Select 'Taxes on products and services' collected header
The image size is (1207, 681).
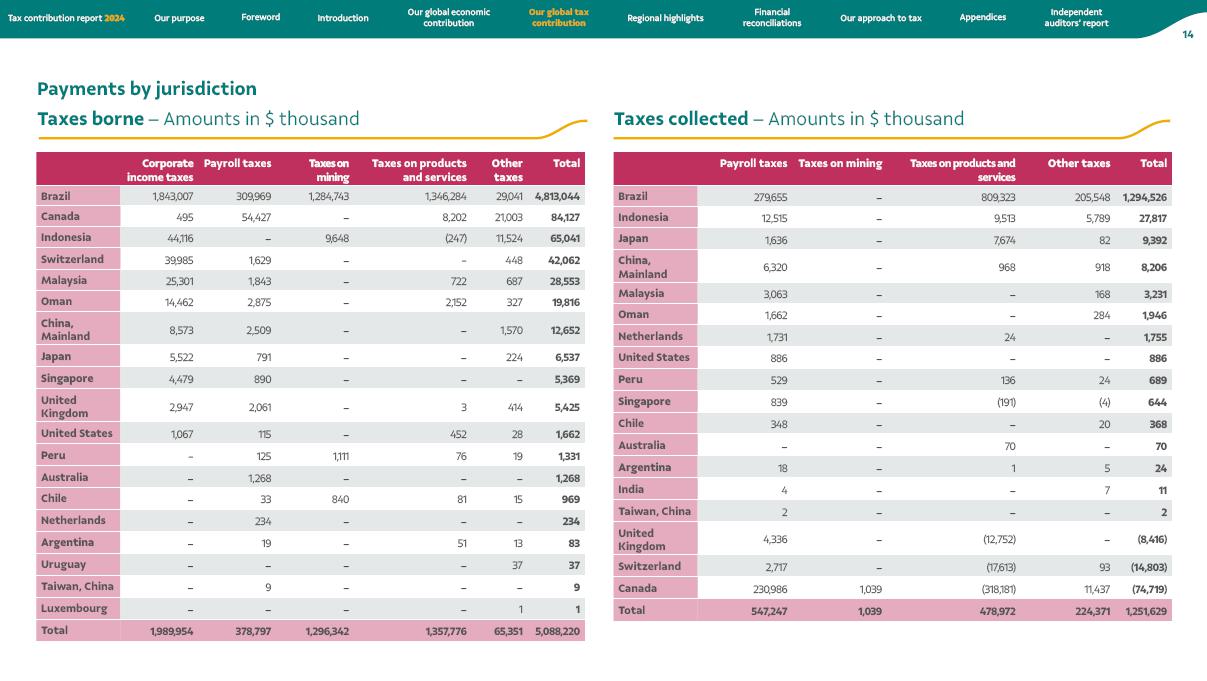tap(962, 170)
